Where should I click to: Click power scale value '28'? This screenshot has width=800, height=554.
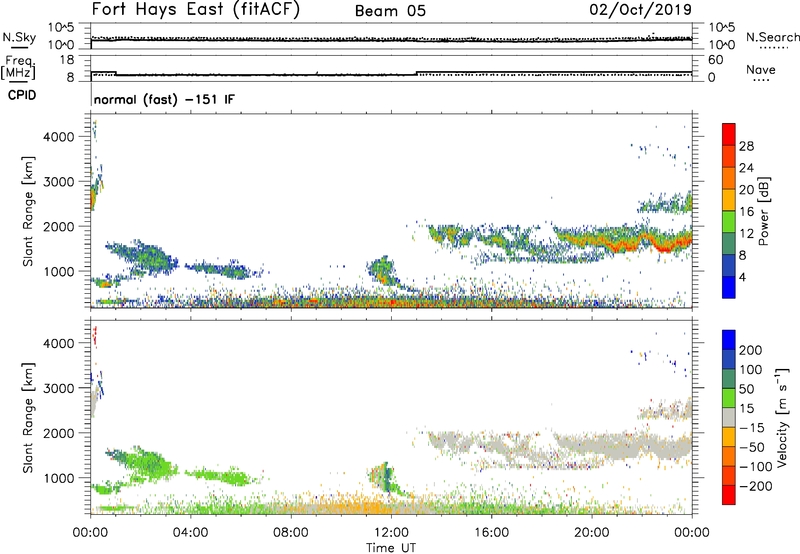[x=746, y=146]
